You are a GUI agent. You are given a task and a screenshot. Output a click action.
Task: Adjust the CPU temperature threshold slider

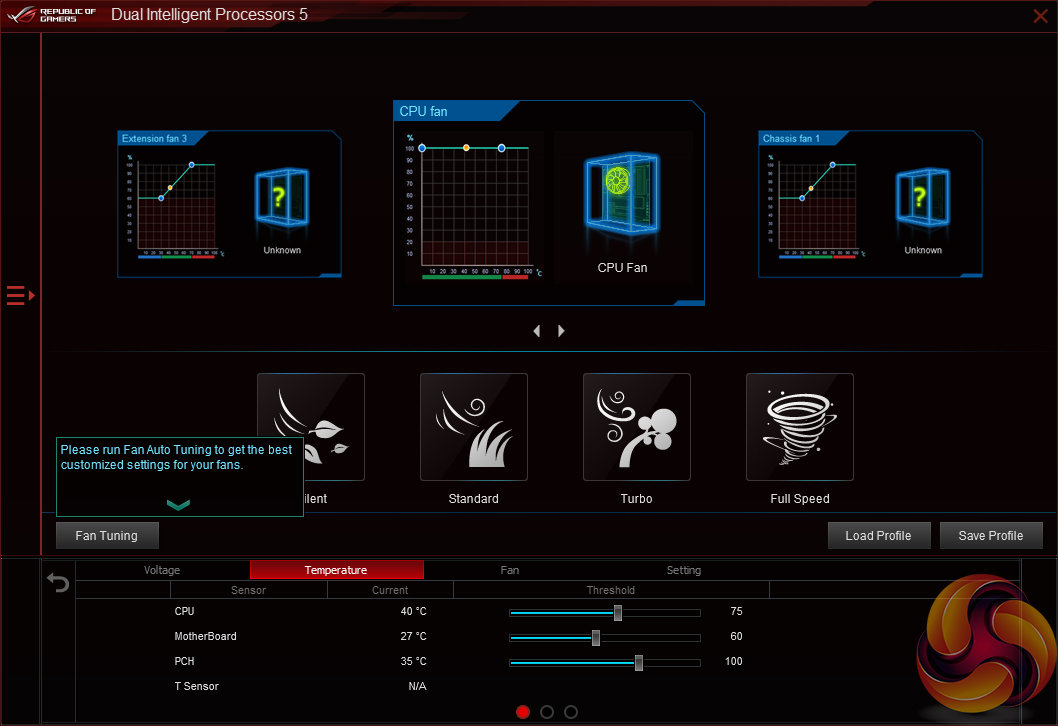[x=617, y=613]
